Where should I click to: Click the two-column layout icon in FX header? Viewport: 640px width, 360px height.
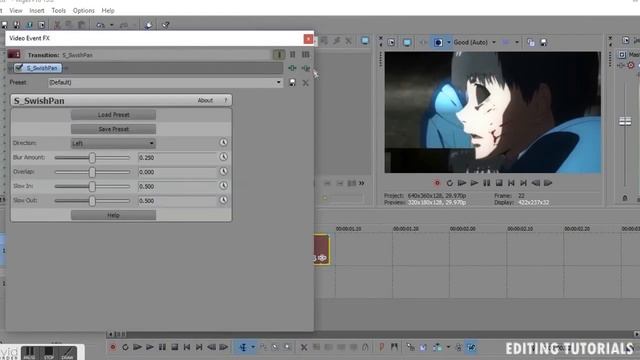tap(293, 54)
